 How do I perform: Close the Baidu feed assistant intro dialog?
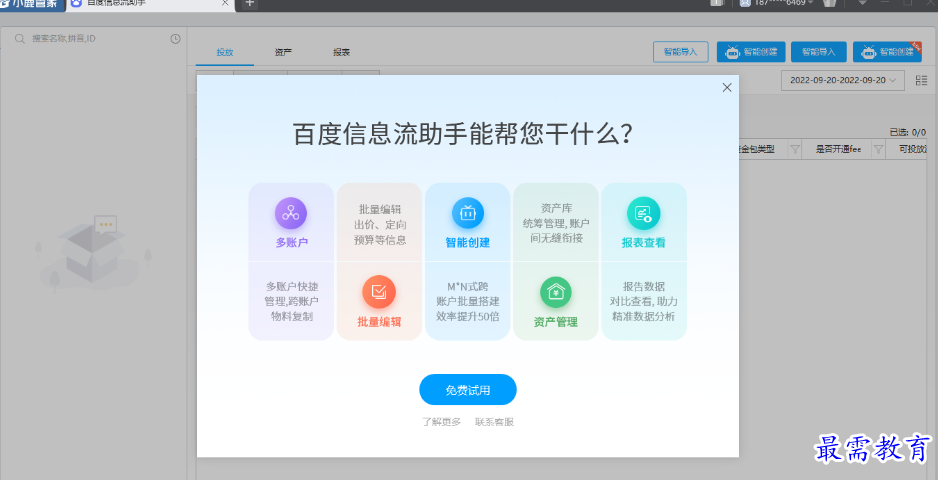(x=727, y=87)
